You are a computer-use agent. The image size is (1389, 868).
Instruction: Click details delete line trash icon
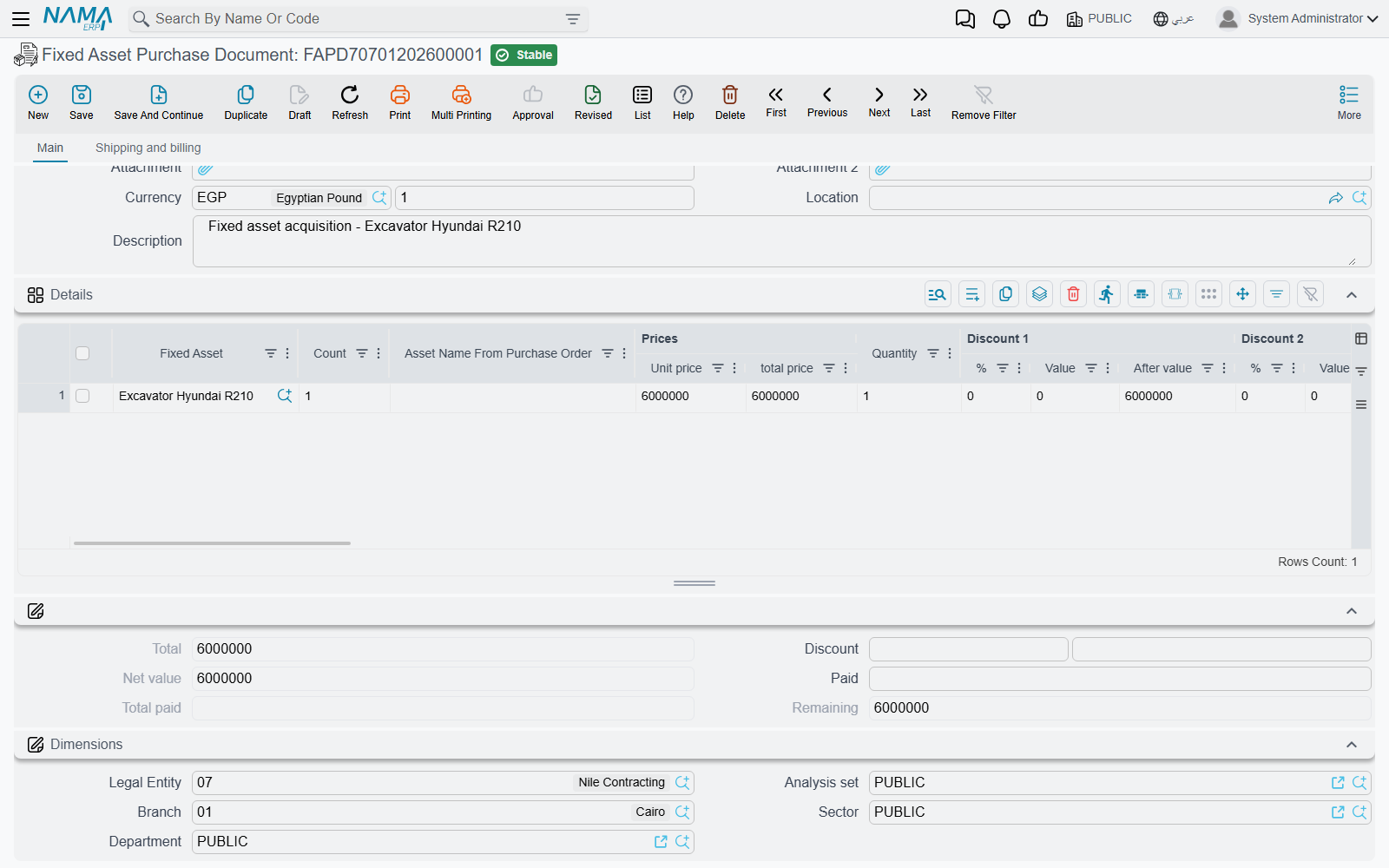tap(1073, 294)
